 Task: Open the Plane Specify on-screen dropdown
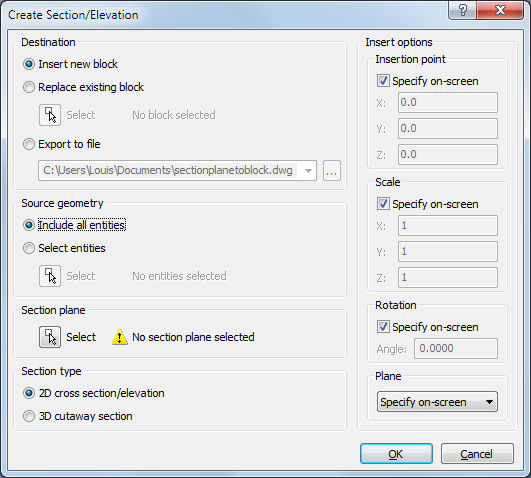[437, 402]
